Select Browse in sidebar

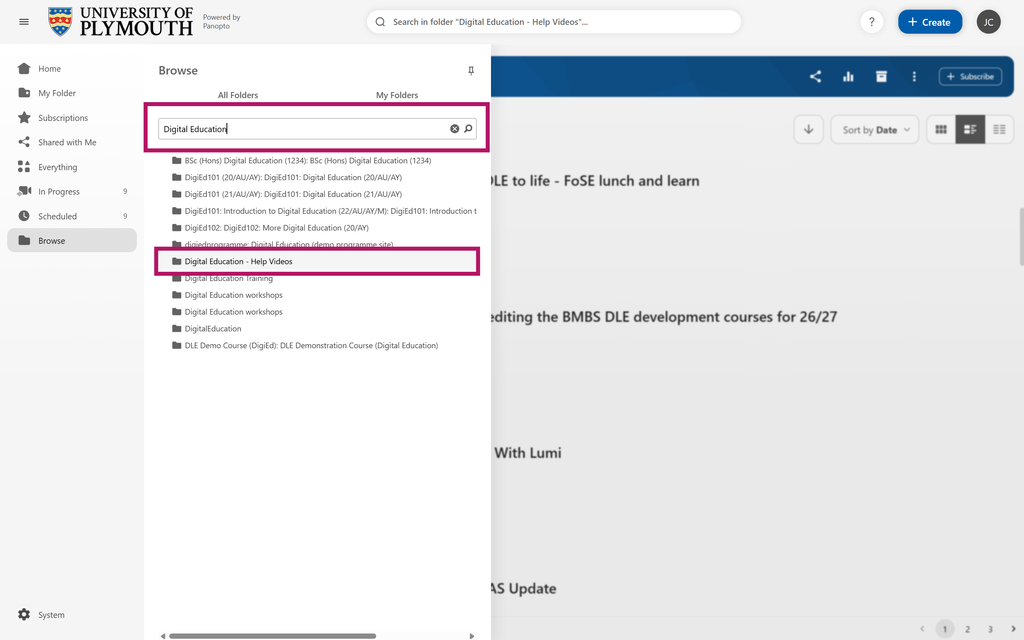point(72,240)
